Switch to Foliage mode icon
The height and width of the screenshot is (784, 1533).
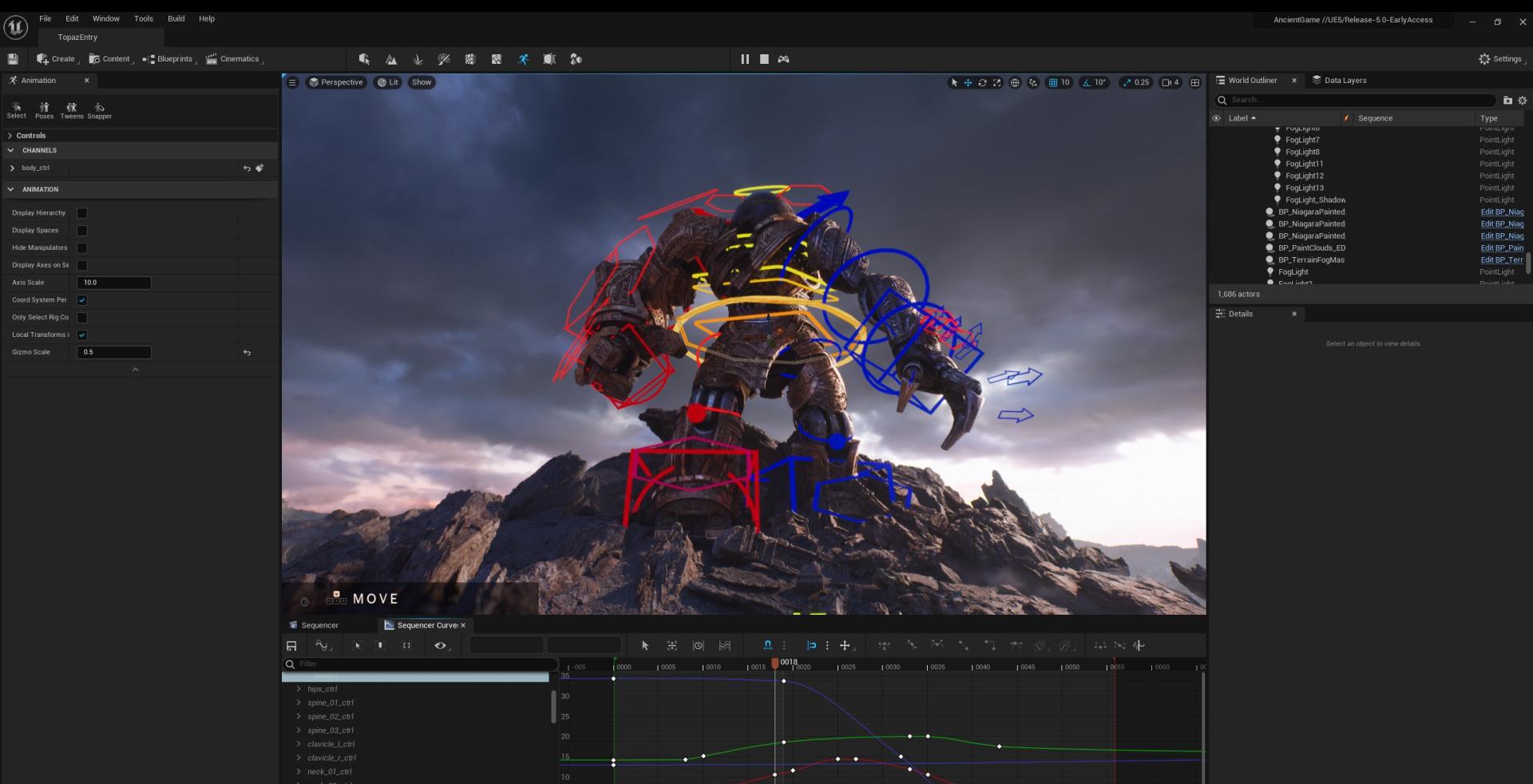(x=418, y=59)
